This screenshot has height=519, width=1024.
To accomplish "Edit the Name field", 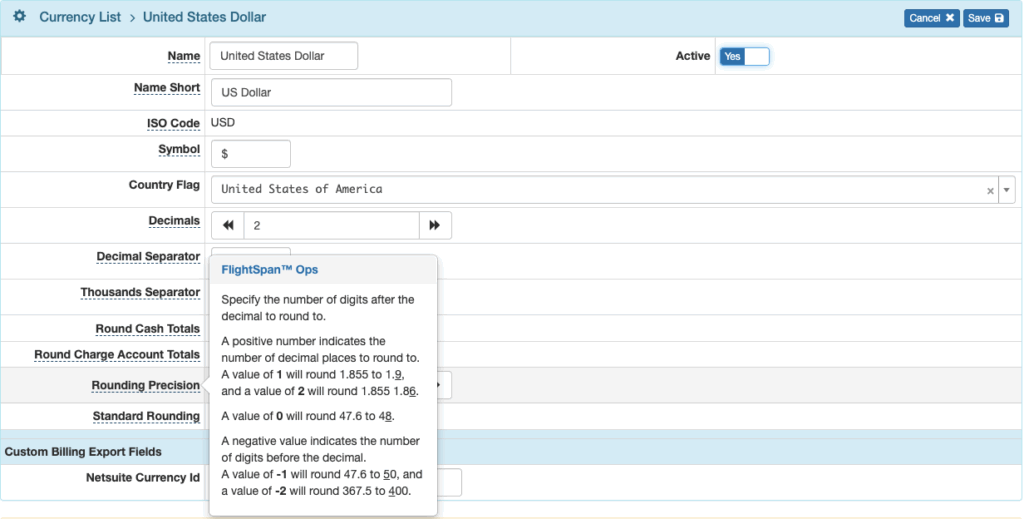I will point(284,57).
